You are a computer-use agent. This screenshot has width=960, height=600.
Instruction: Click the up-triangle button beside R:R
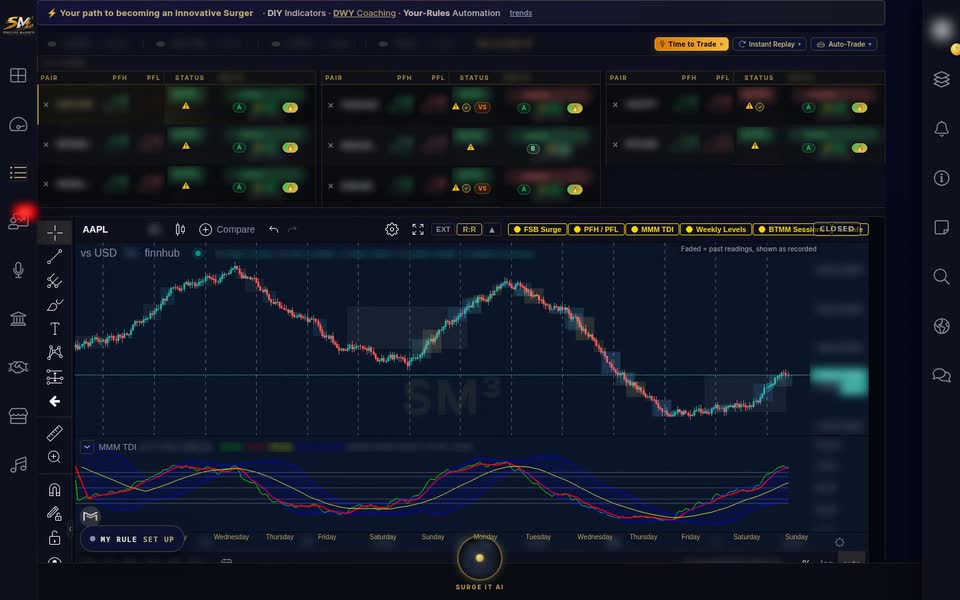492,230
